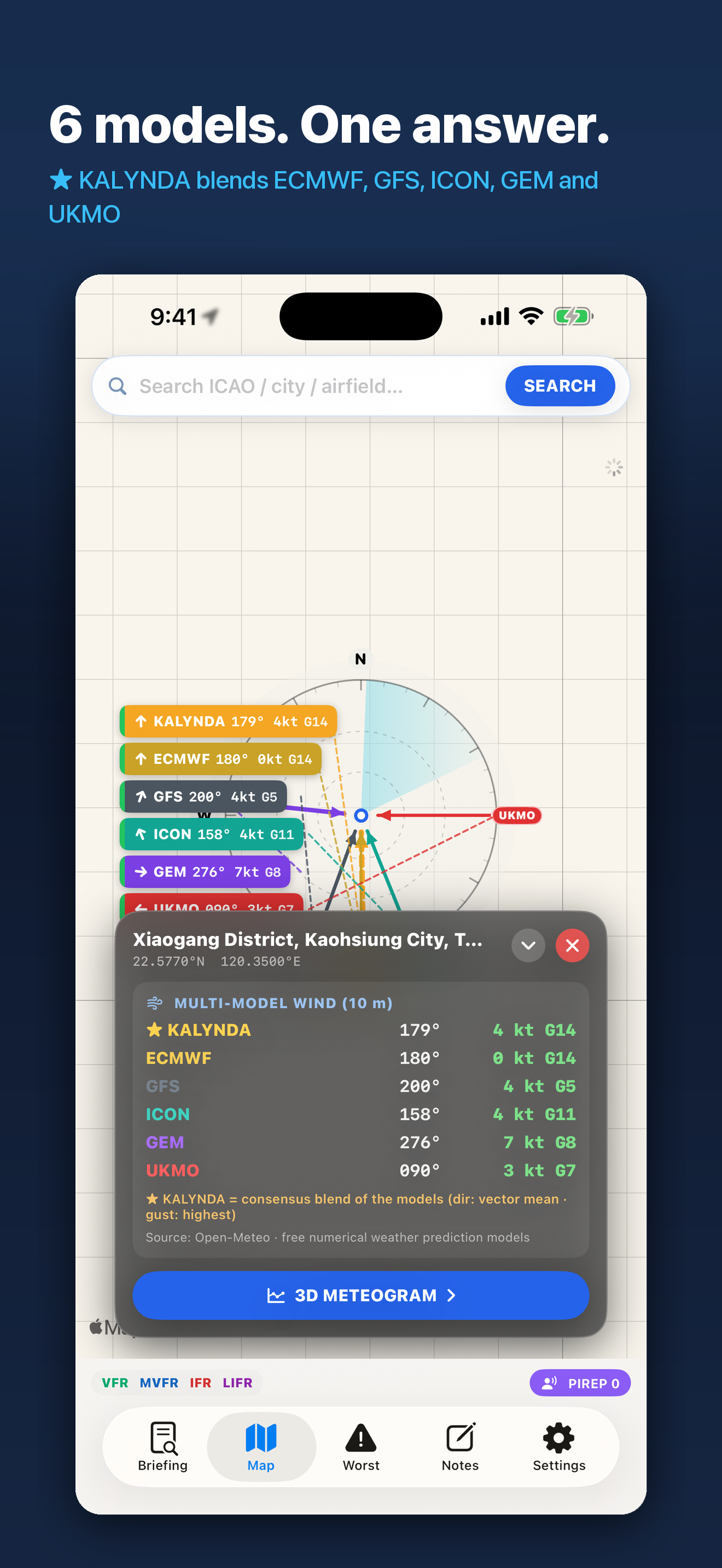
Task: Collapse the location panel with the chevron
Action: click(528, 945)
